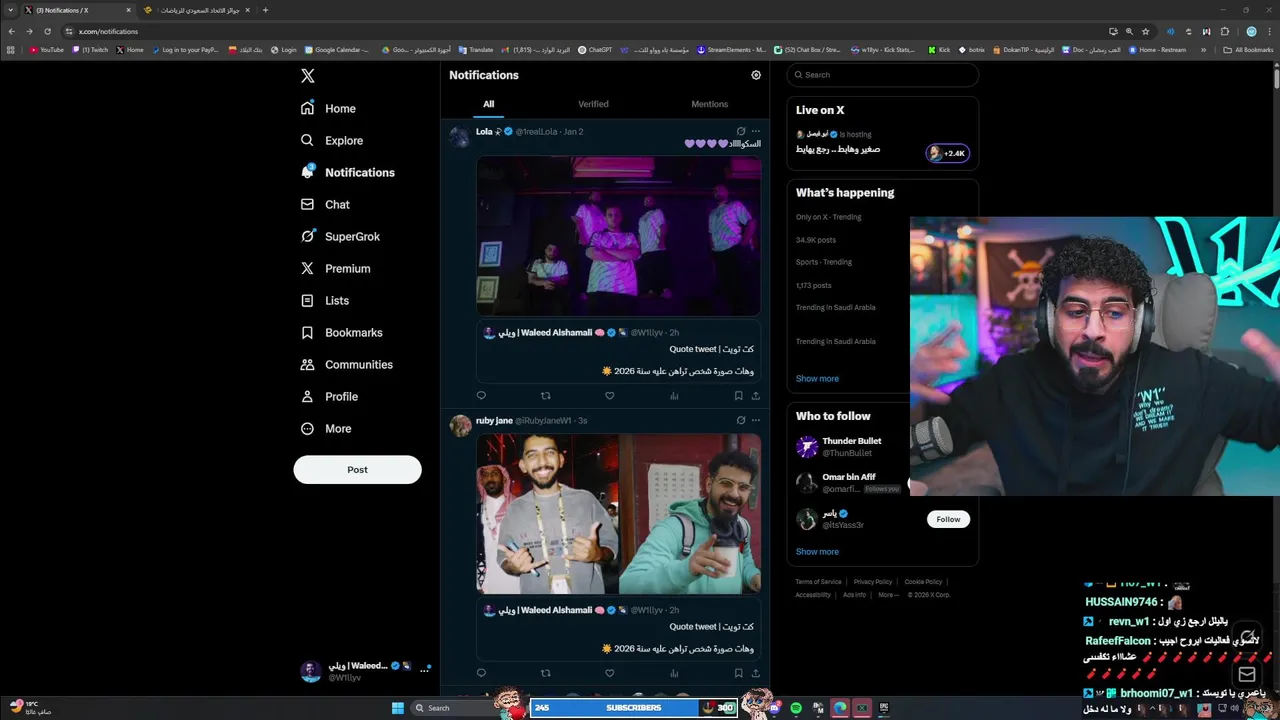This screenshot has height=720, width=1280.
Task: Click the browser zoom magnifier icon
Action: pyautogui.click(x=1129, y=31)
